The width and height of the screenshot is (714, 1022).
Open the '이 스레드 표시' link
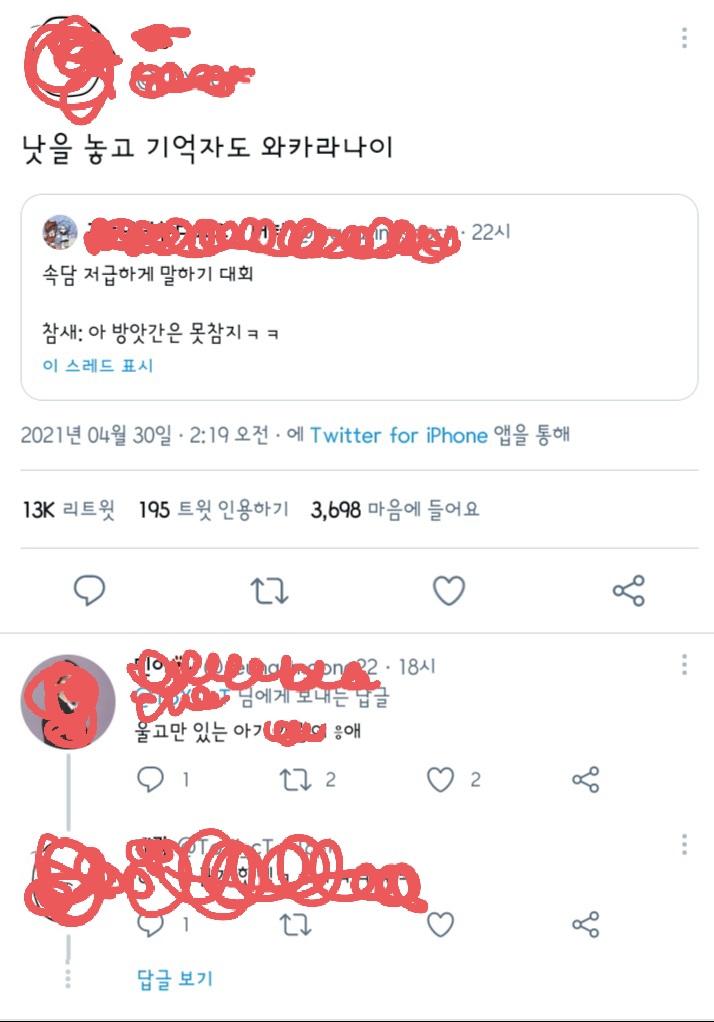coord(98,366)
